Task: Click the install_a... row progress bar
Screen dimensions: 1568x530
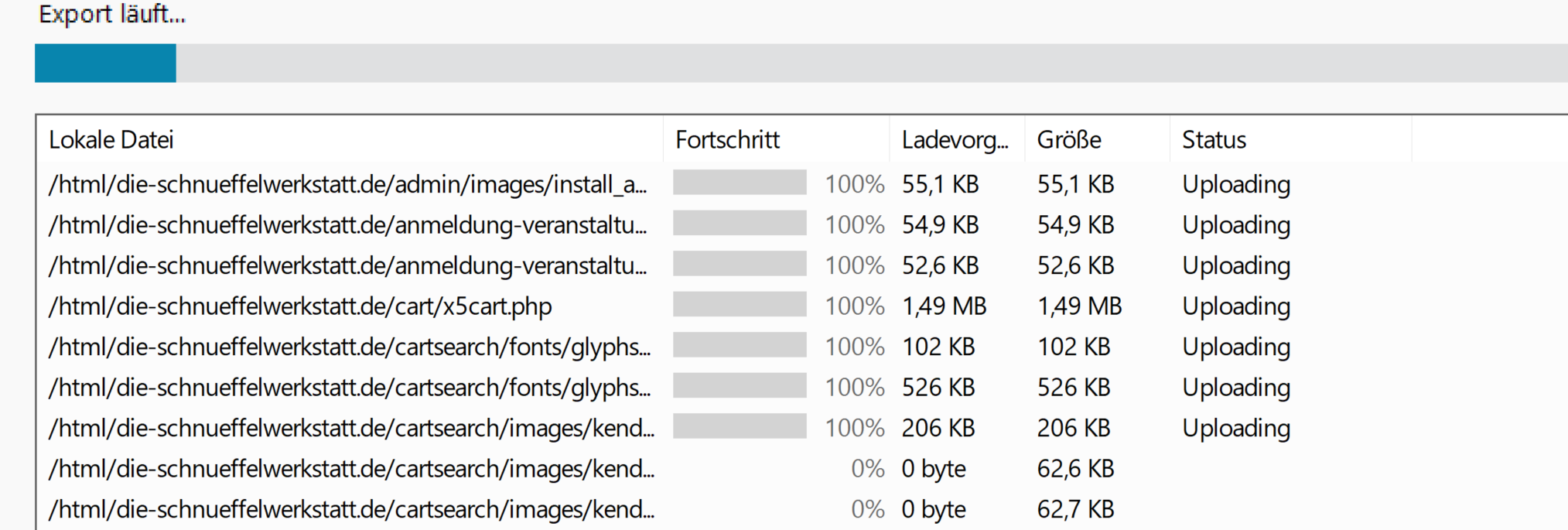Action: 740,183
